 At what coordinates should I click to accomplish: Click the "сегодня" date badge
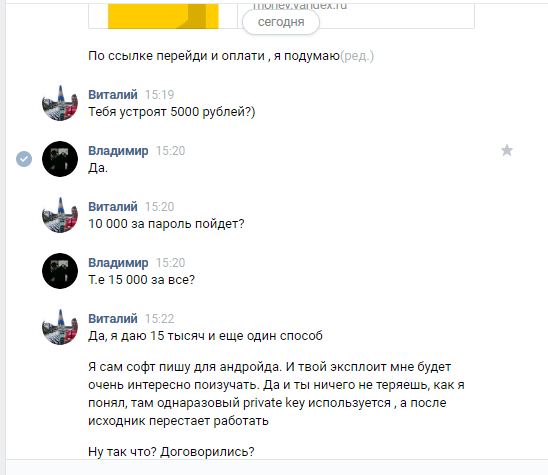[x=281, y=22]
